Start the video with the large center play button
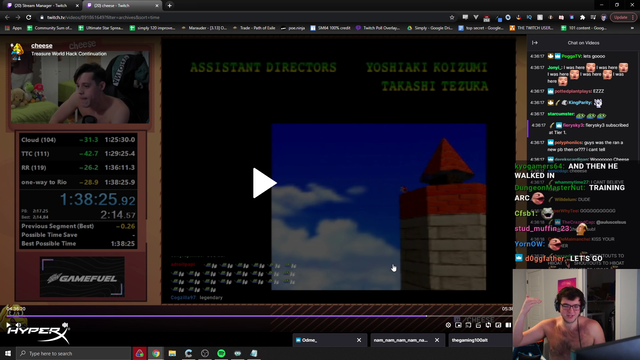The image size is (640, 360). coord(264,183)
